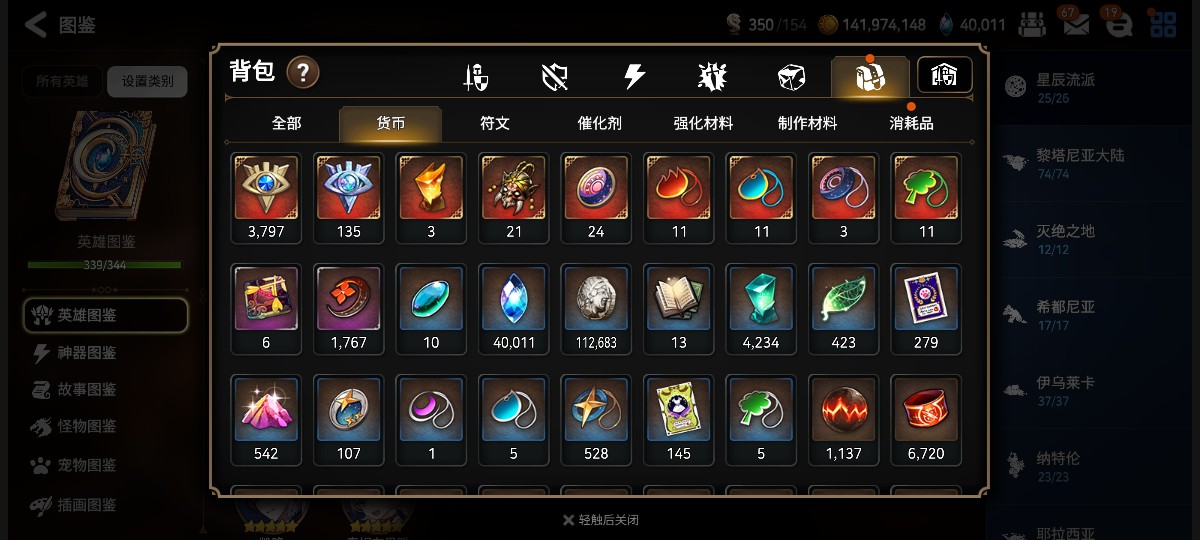The width and height of the screenshot is (1200, 540).
Task: Select the dice category icon
Action: pos(791,77)
